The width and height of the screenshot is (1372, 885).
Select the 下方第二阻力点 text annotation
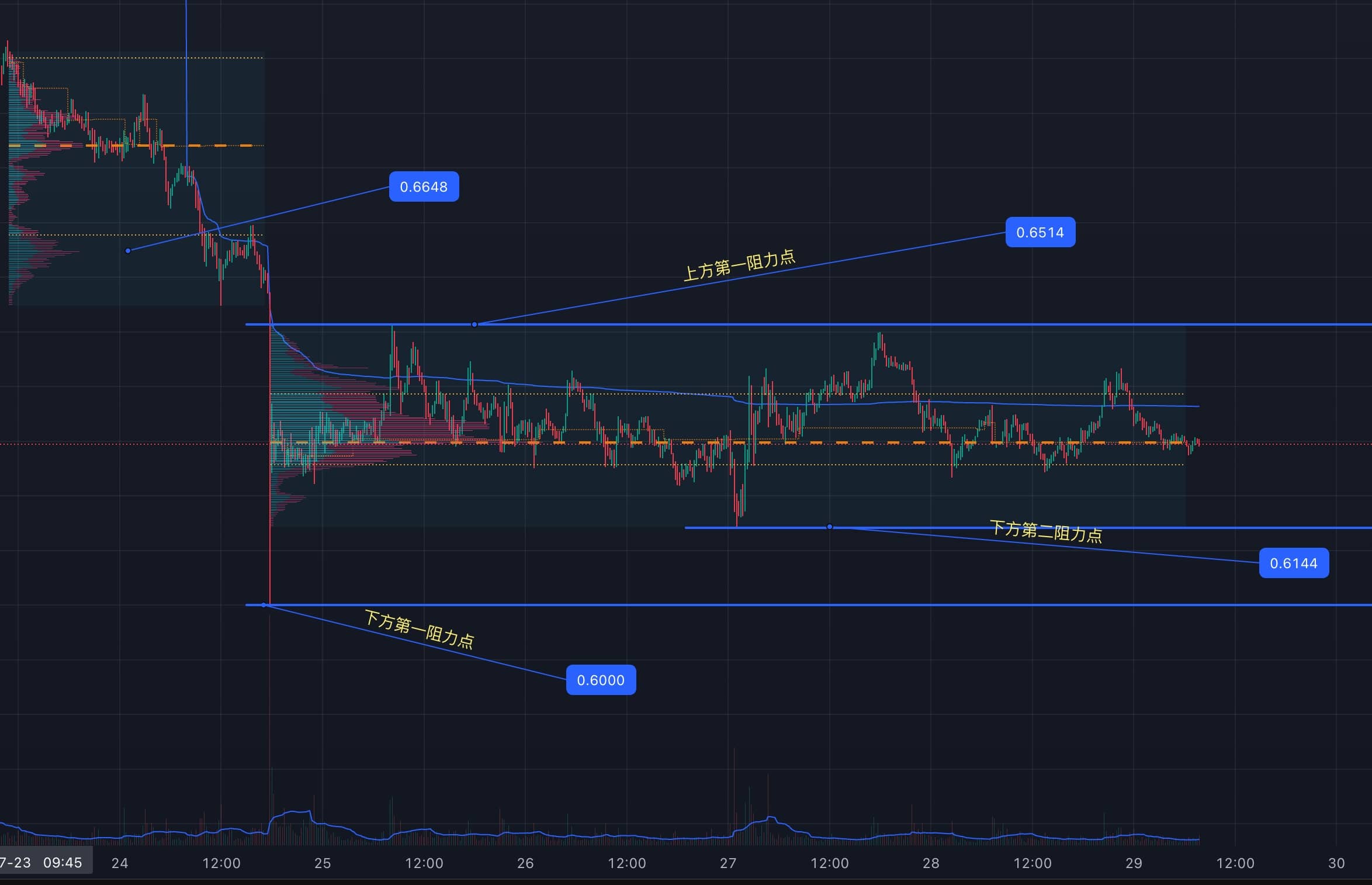[1045, 531]
